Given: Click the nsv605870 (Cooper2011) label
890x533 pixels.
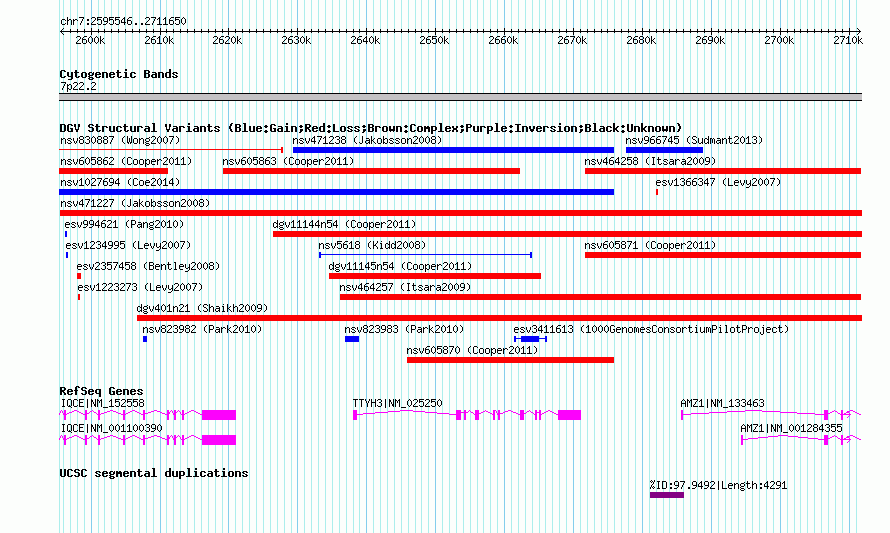Looking at the screenshot, I should tap(473, 350).
